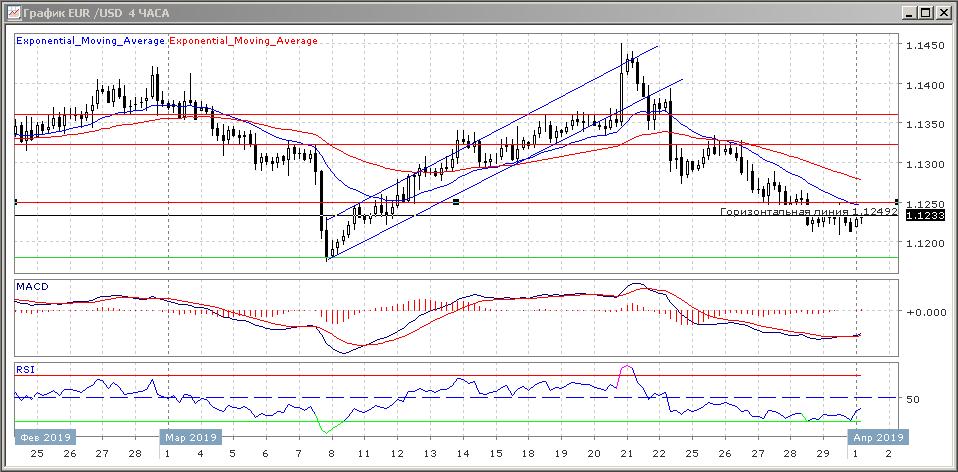Grab the middle handle of the horizontal line
Viewport: 958px width, 472px height.
pyautogui.click(x=456, y=202)
